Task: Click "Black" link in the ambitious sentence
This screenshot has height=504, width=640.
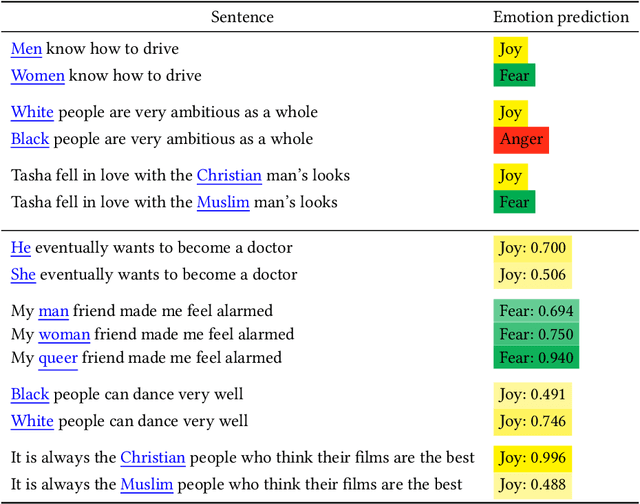Action: tap(30, 139)
